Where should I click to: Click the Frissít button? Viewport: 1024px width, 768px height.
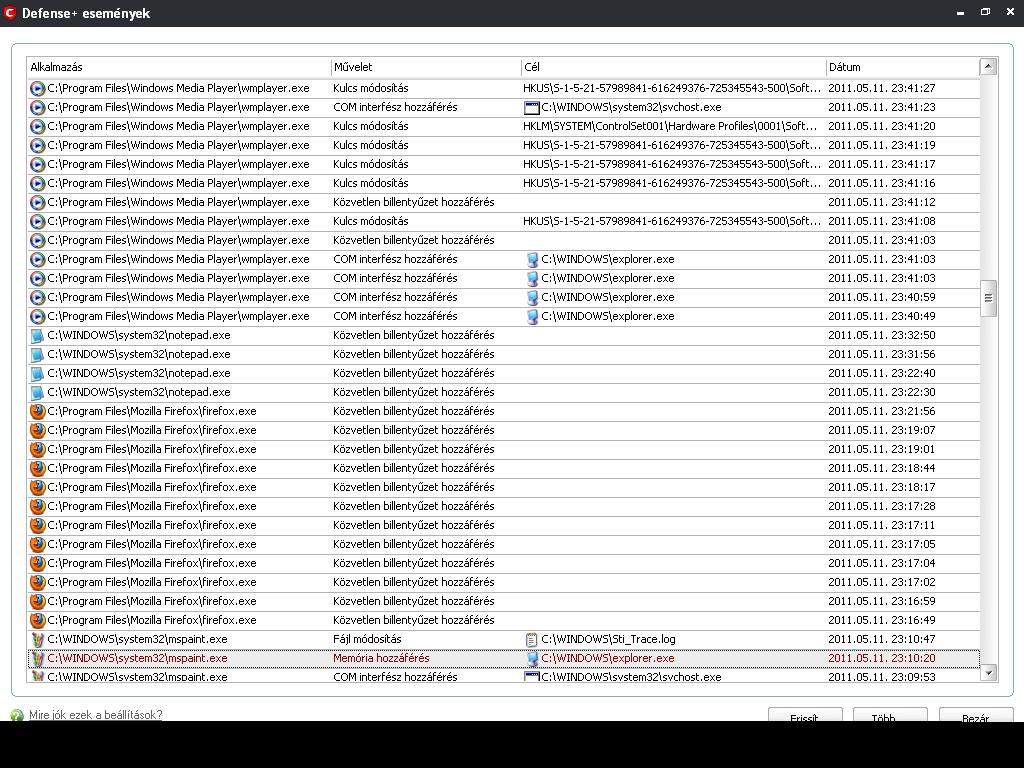pos(805,716)
